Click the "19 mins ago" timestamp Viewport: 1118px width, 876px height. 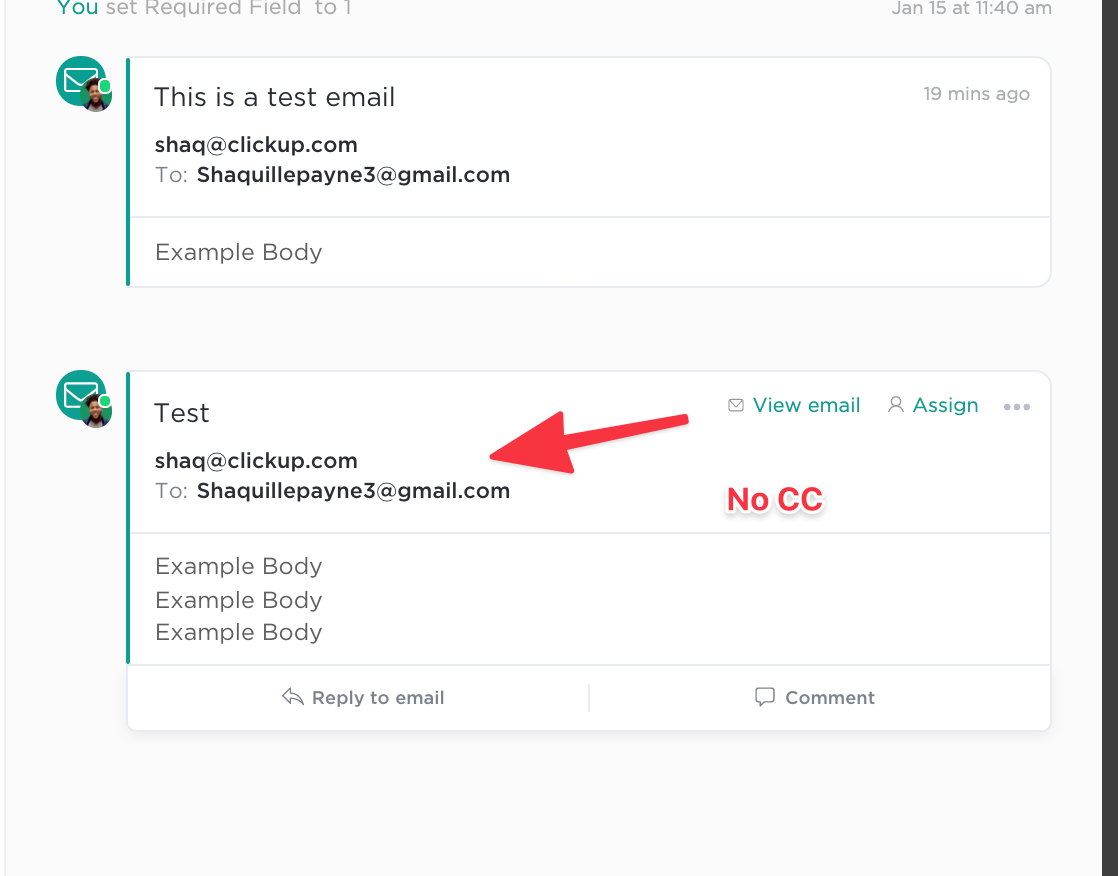[x=976, y=94]
